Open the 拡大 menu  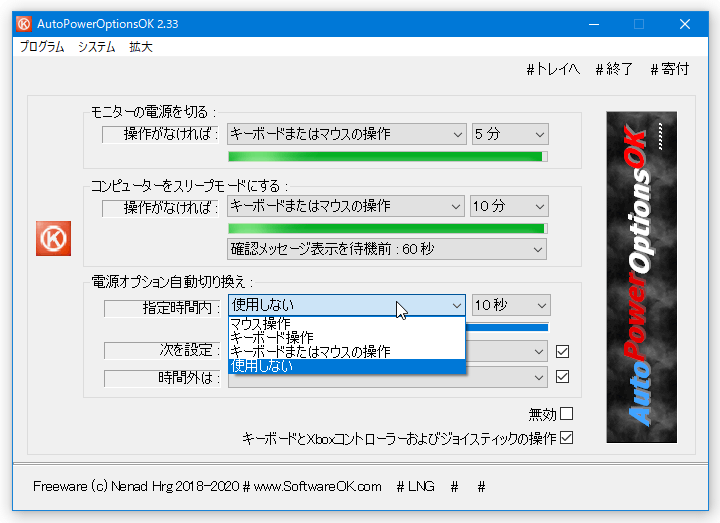pyautogui.click(x=141, y=47)
